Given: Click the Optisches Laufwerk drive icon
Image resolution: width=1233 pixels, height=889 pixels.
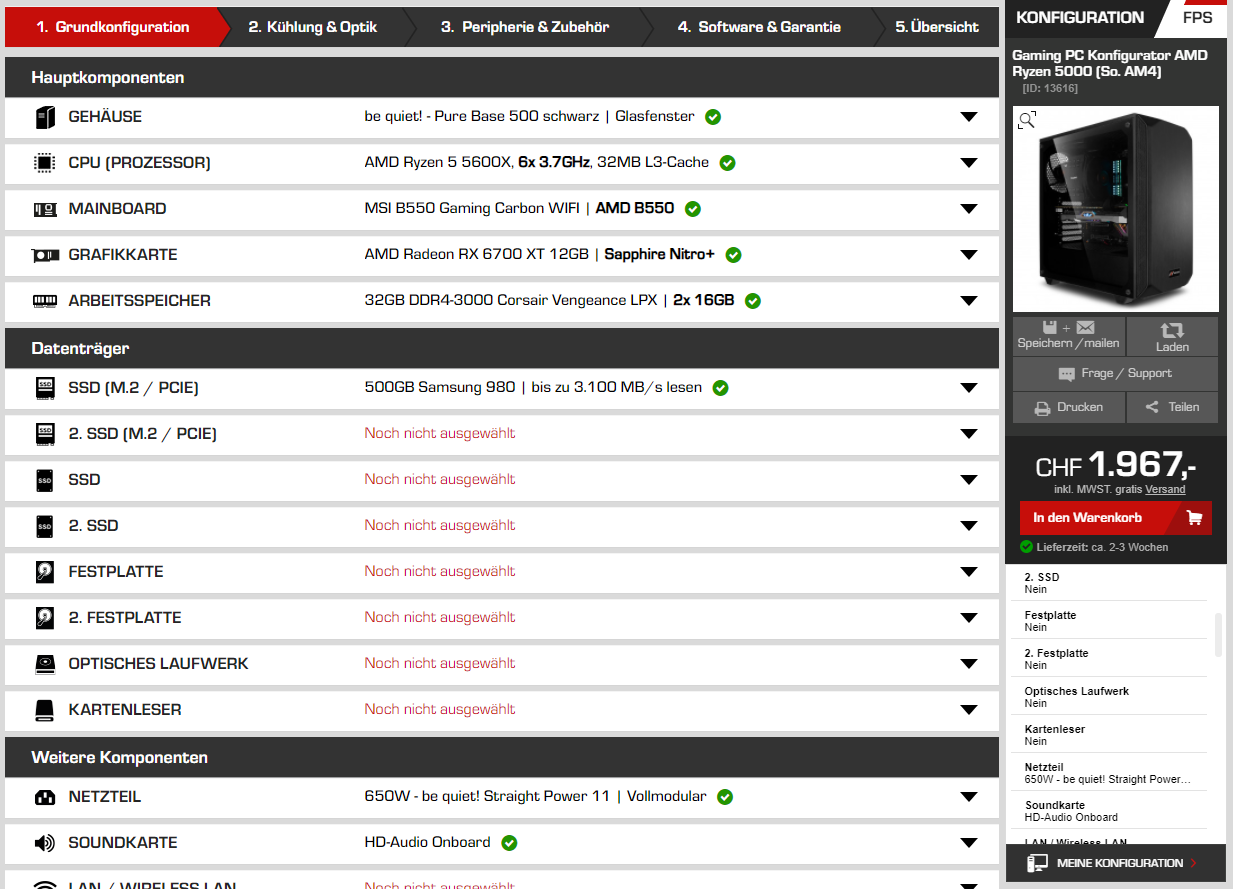Looking at the screenshot, I should click(45, 664).
